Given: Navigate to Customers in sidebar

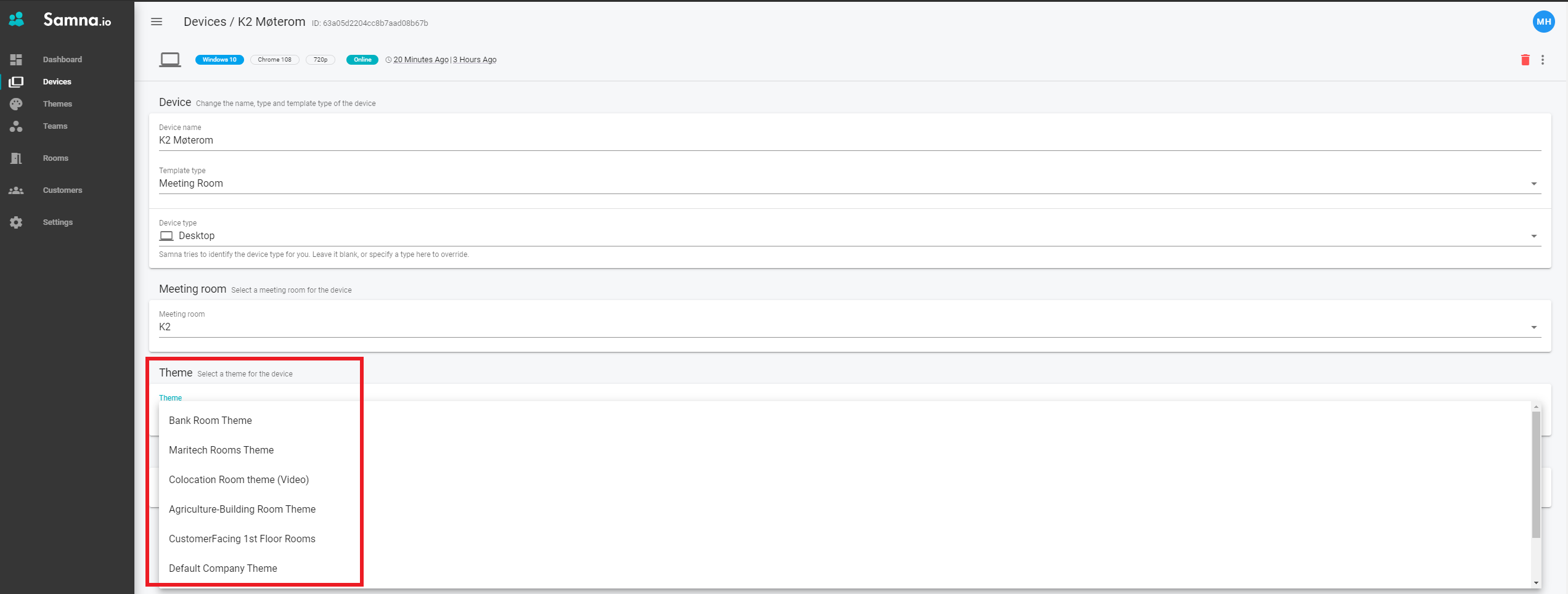Looking at the screenshot, I should pos(62,190).
